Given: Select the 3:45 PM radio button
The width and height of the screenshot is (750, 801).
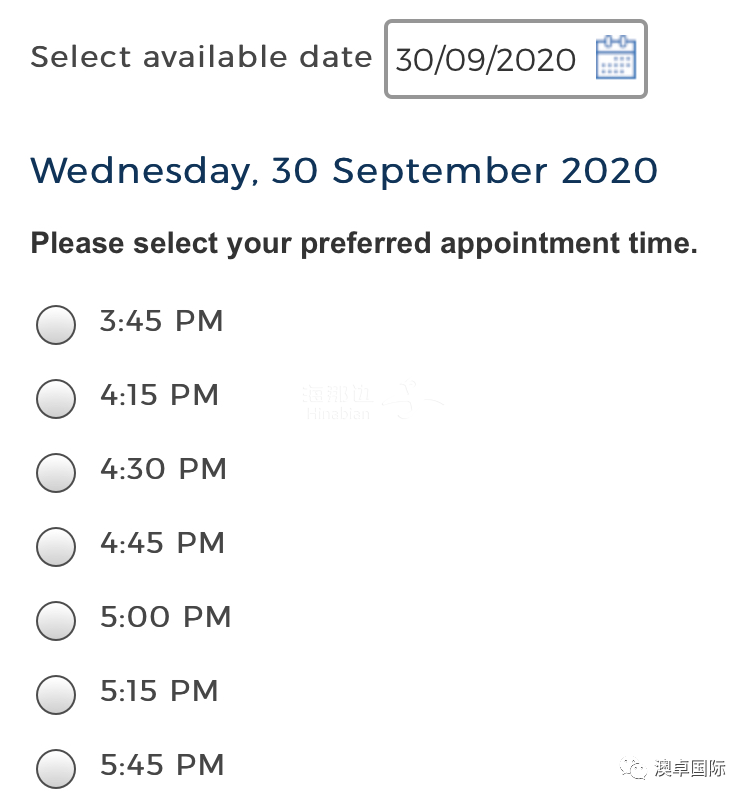Looking at the screenshot, I should pos(56,324).
